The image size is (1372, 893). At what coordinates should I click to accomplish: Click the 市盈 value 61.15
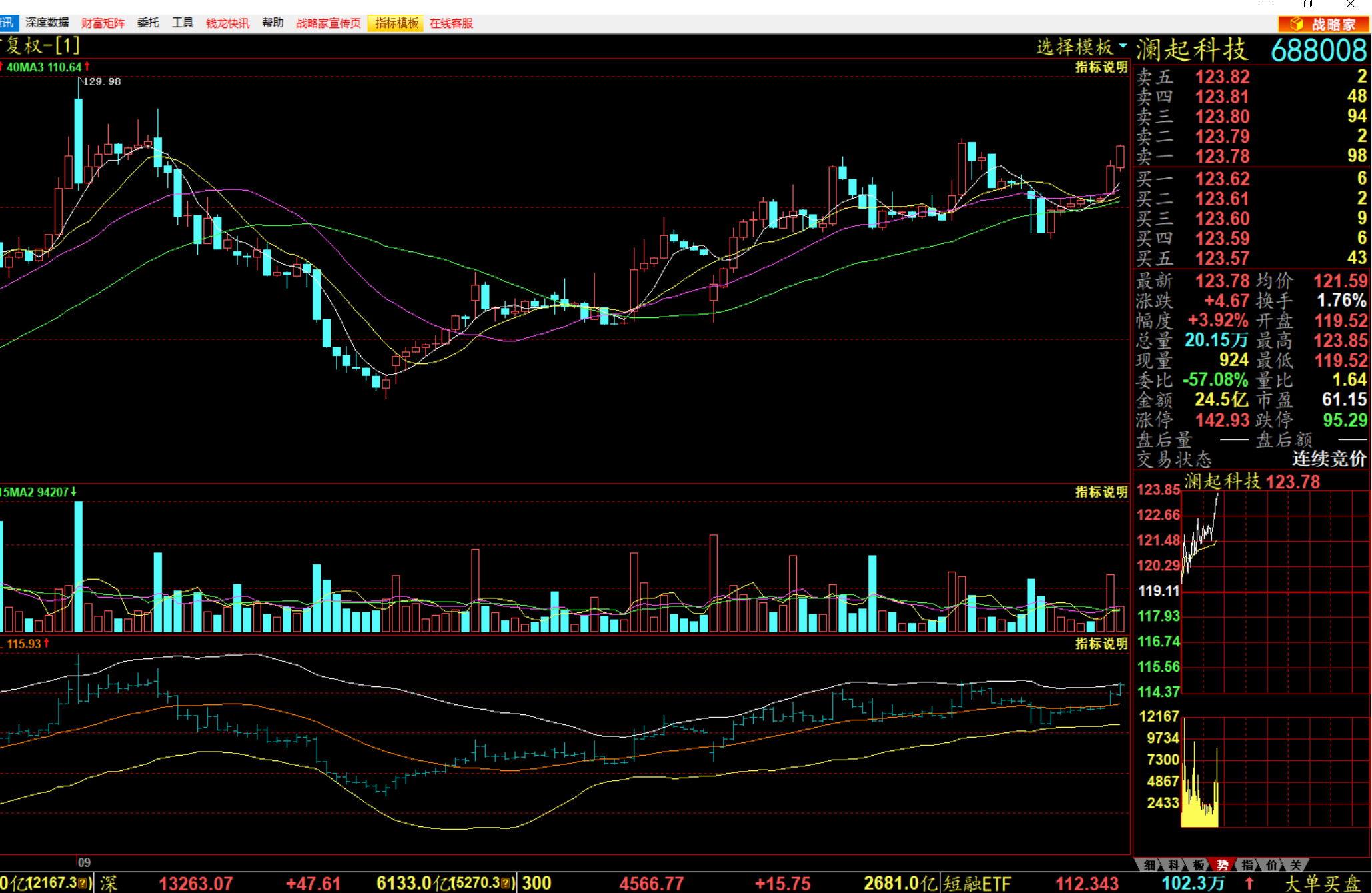coord(1345,399)
